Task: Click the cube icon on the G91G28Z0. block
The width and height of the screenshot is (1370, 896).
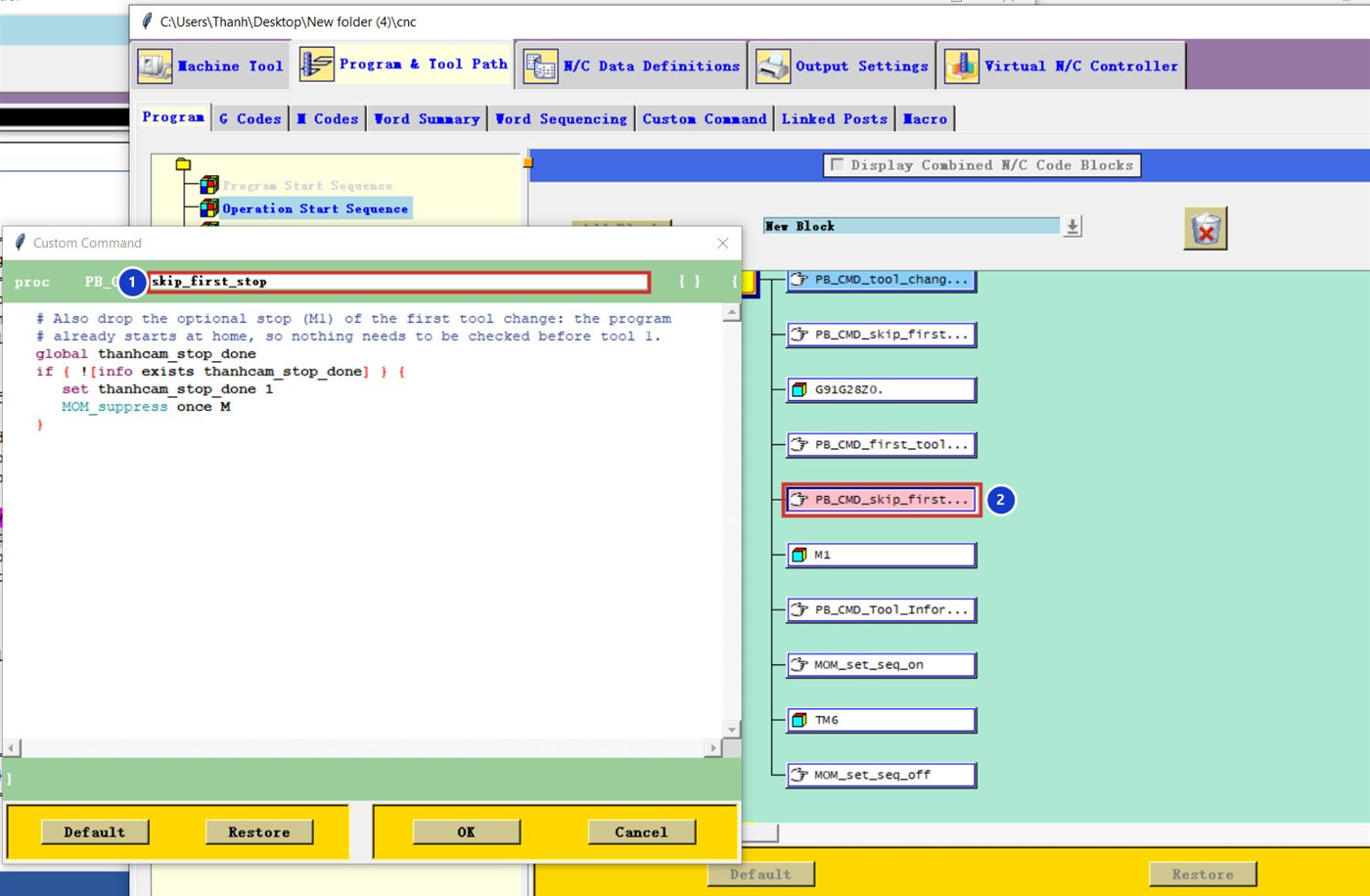Action: [x=799, y=389]
